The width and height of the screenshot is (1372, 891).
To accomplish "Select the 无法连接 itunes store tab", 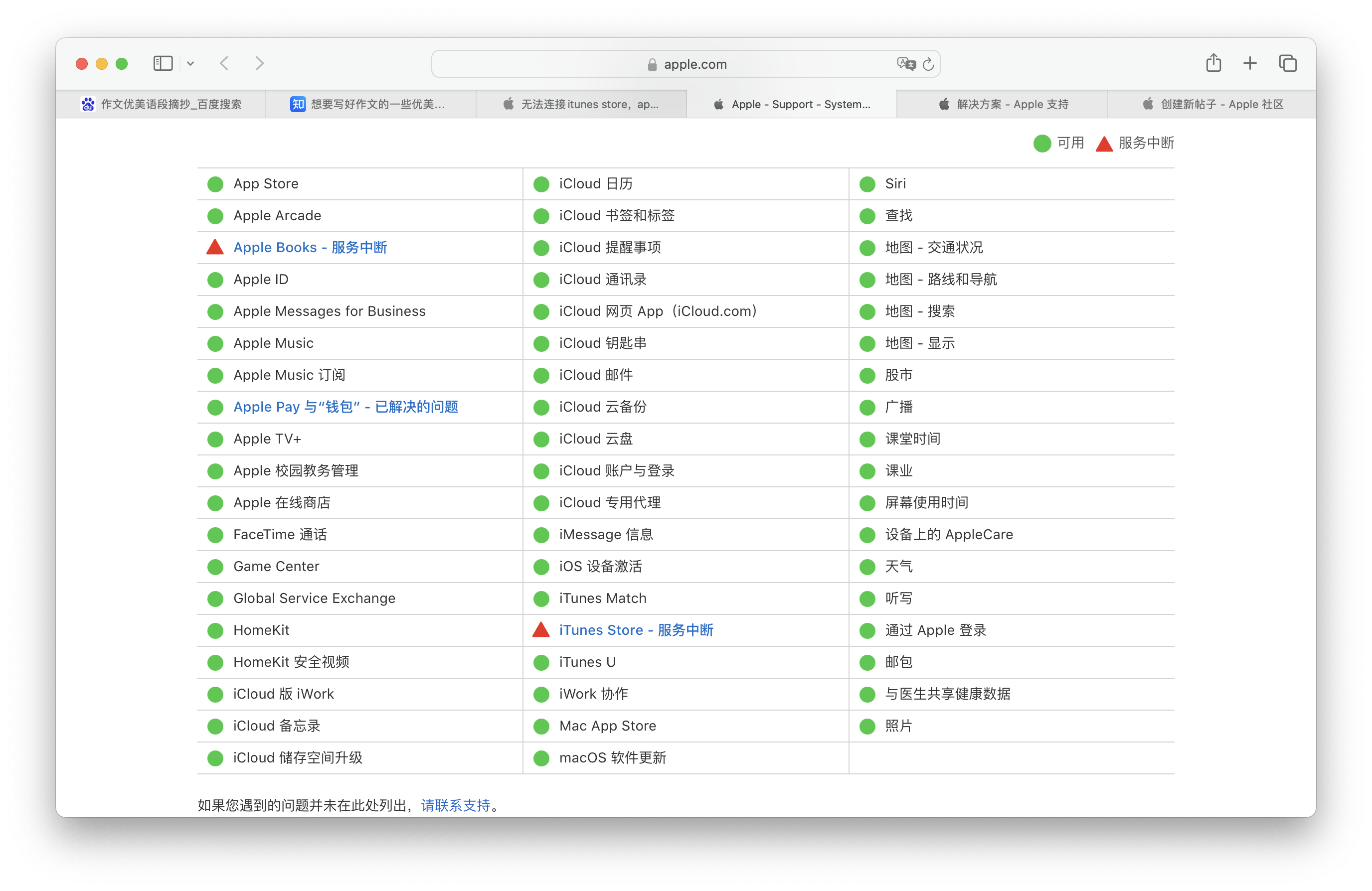I will (x=581, y=104).
